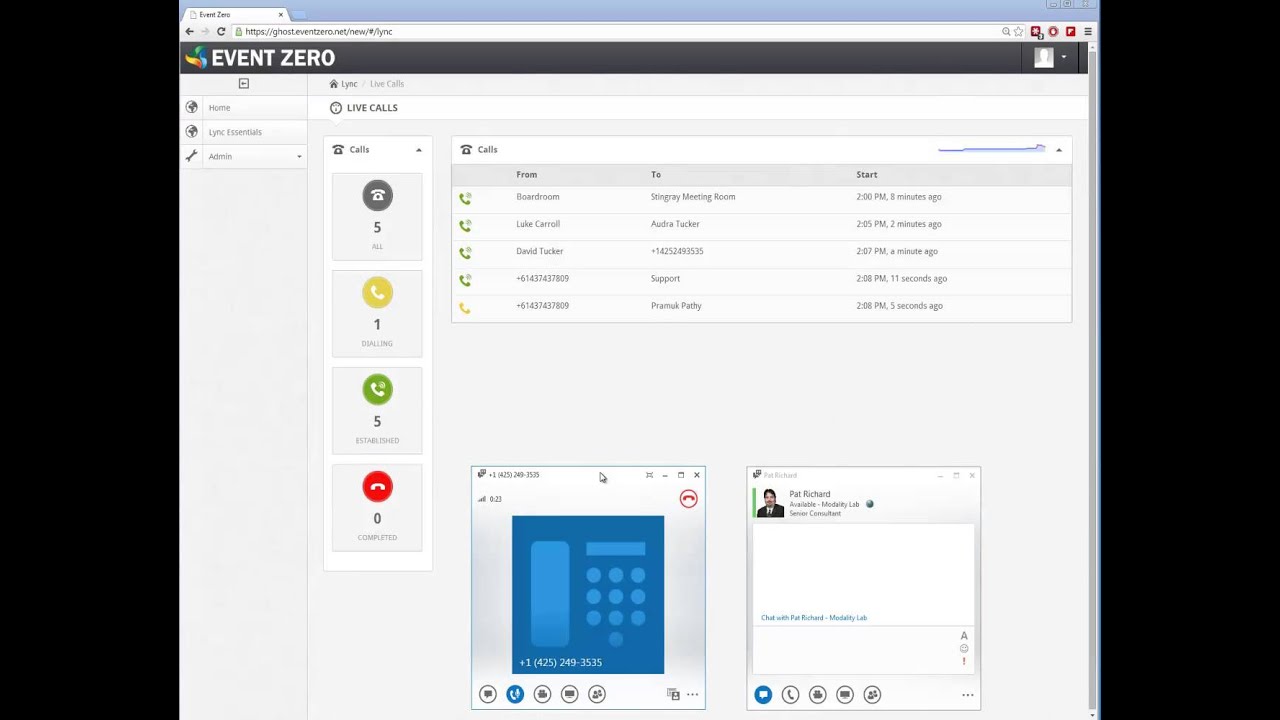Go to Home in sidebar
Viewport: 1280px width, 720px height.
[x=219, y=108]
